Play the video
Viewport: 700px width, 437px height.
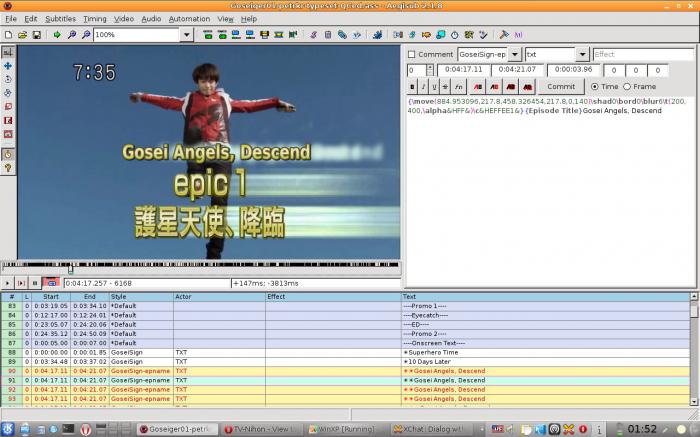click(8, 283)
